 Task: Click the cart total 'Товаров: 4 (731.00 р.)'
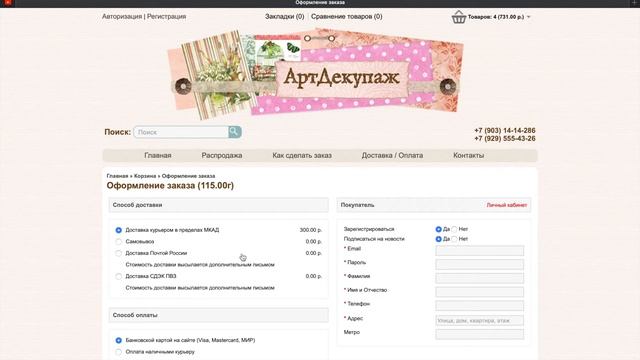496,17
